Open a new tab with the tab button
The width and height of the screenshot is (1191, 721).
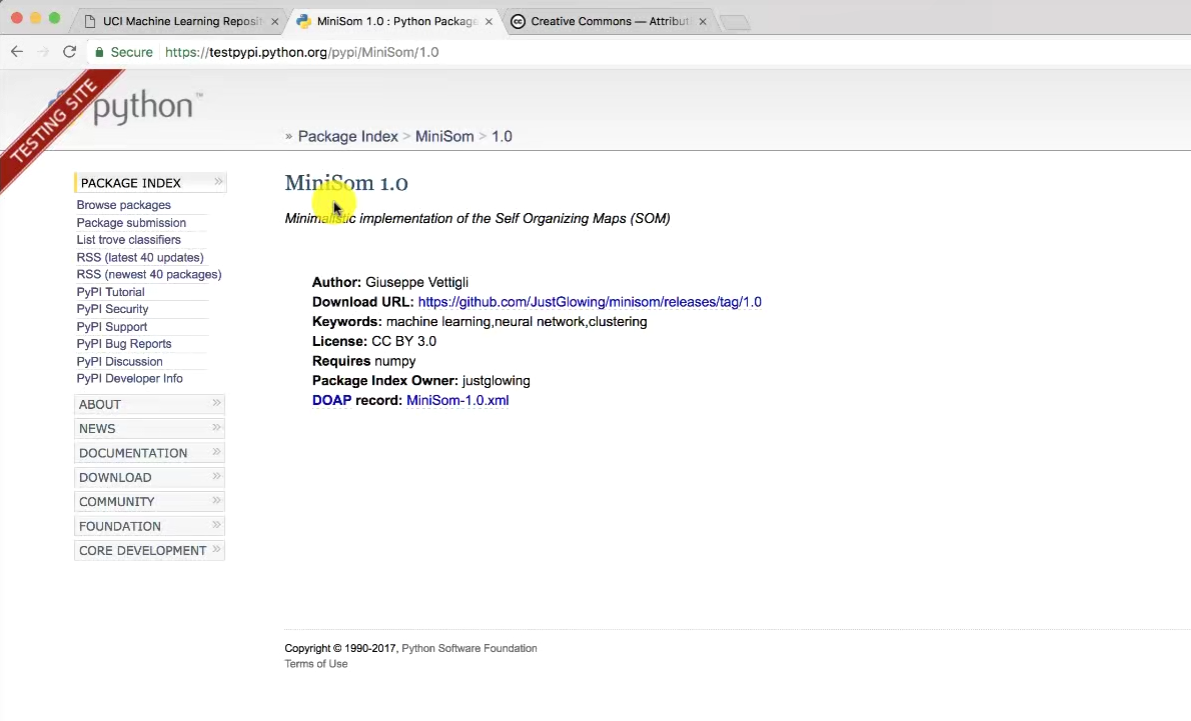735,22
